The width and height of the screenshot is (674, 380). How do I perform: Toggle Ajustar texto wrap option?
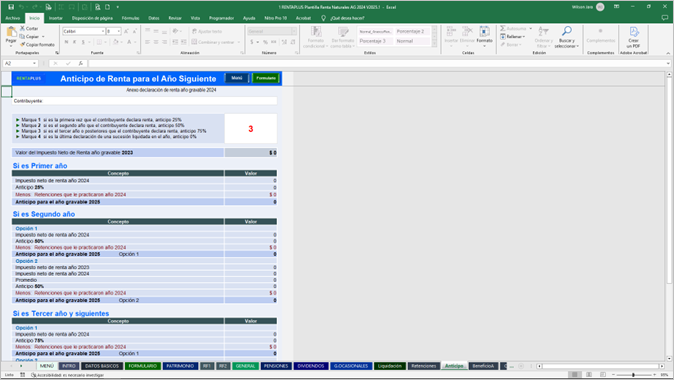[x=207, y=31]
